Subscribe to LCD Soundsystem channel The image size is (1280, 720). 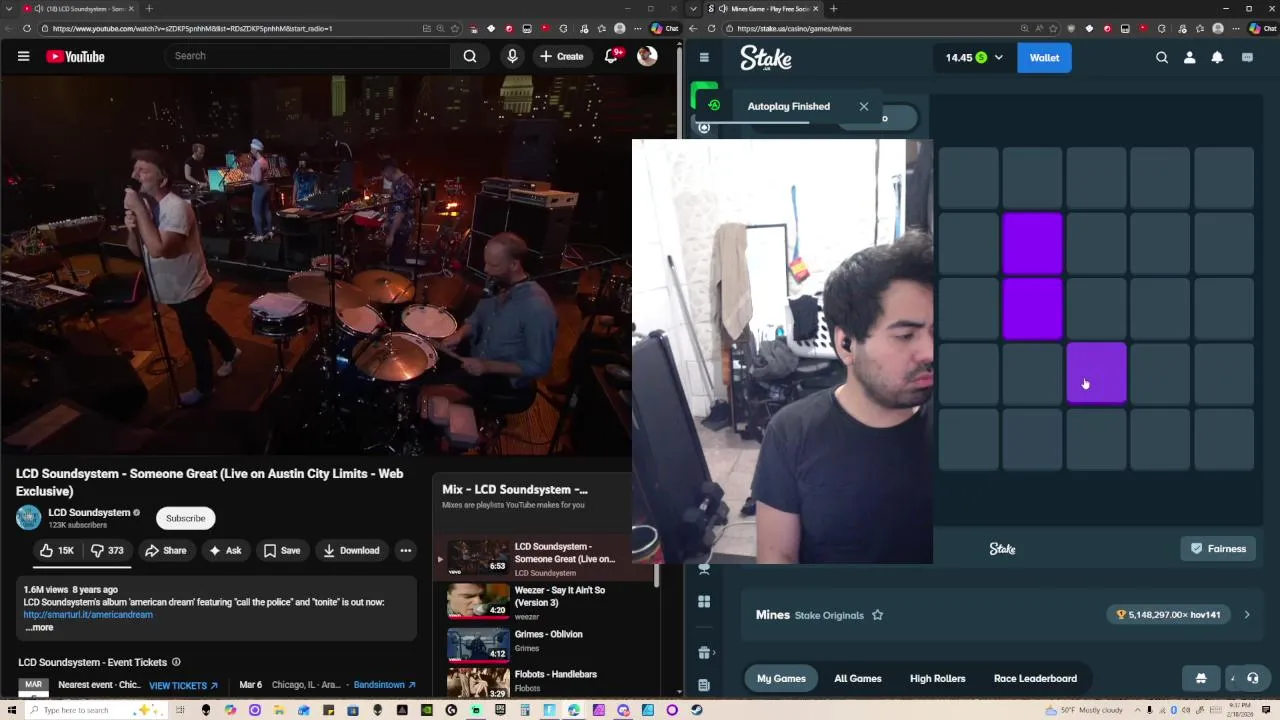point(185,518)
